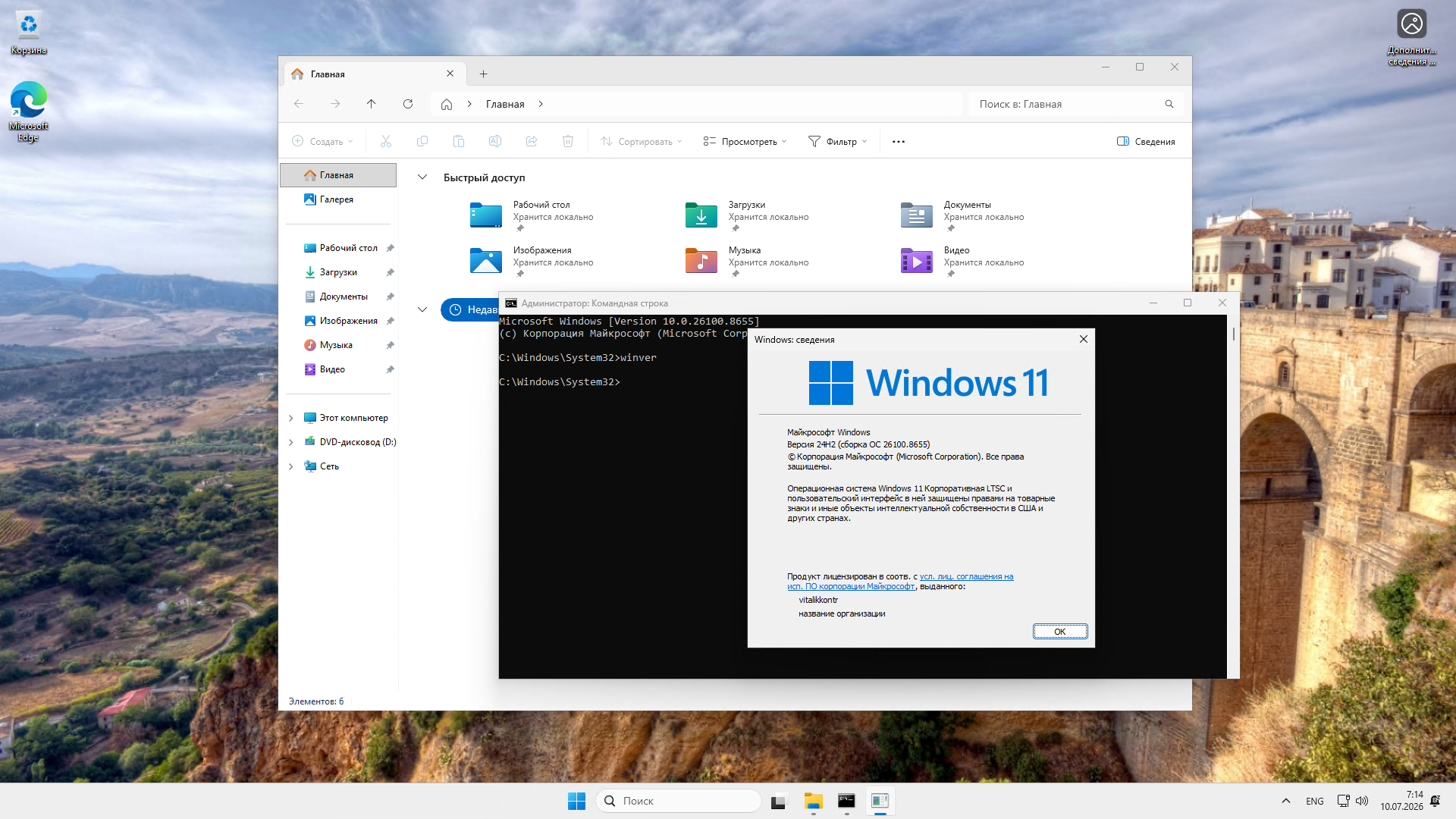1456x819 pixels.
Task: Click the Cut scissors icon in toolbar
Action: 386,141
